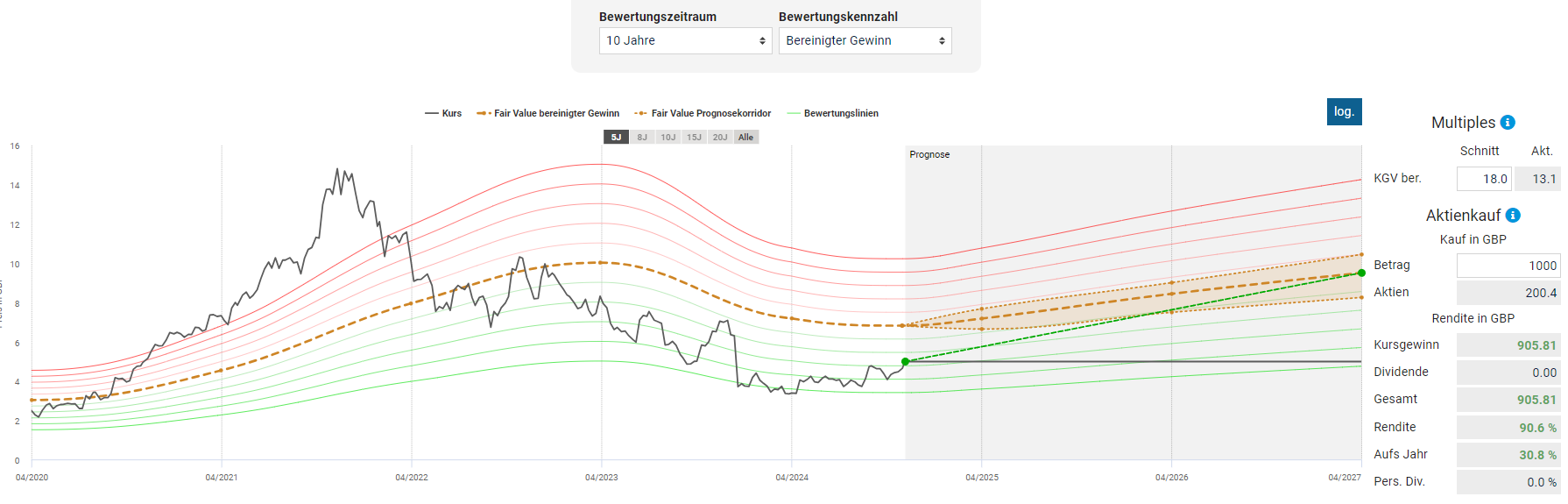The image size is (1568, 504).
Task: Click the Aktienkauf info icon
Action: click(x=1513, y=216)
